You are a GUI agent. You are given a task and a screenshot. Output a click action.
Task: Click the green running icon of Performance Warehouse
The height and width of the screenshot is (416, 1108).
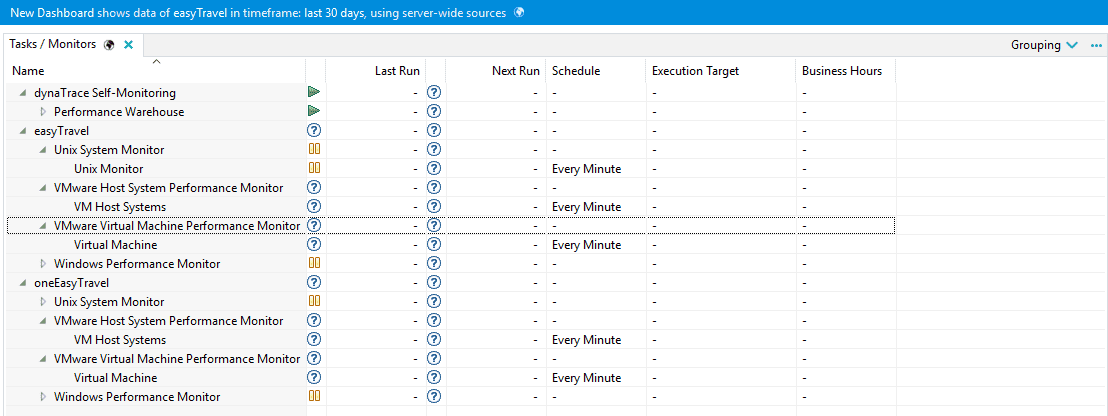pos(314,111)
